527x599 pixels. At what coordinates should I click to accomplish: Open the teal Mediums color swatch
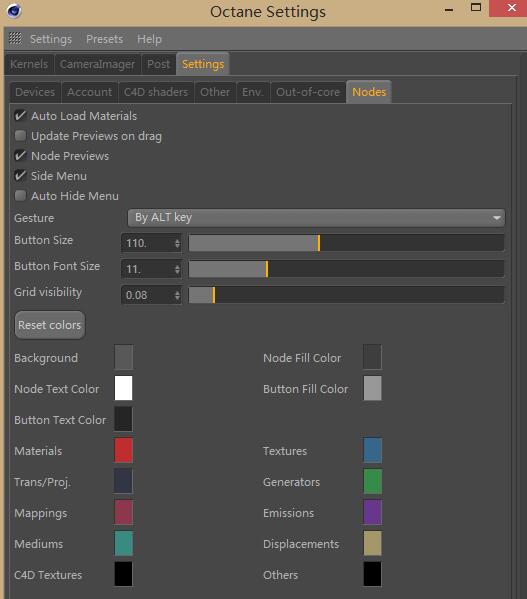coord(123,543)
